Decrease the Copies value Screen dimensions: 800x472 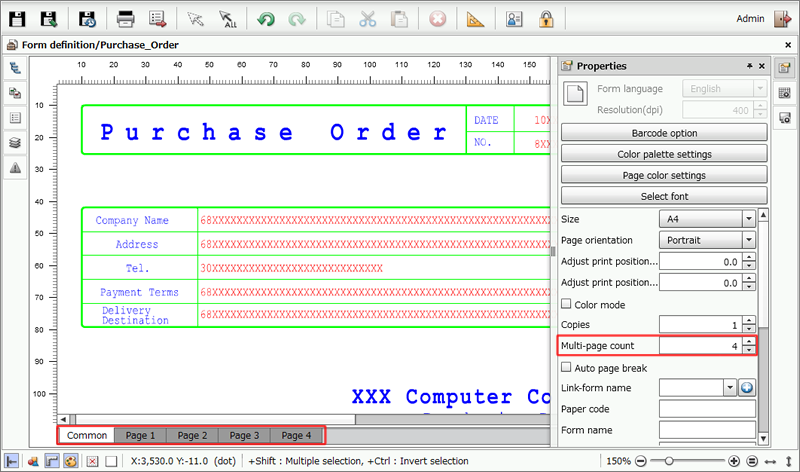click(748, 329)
